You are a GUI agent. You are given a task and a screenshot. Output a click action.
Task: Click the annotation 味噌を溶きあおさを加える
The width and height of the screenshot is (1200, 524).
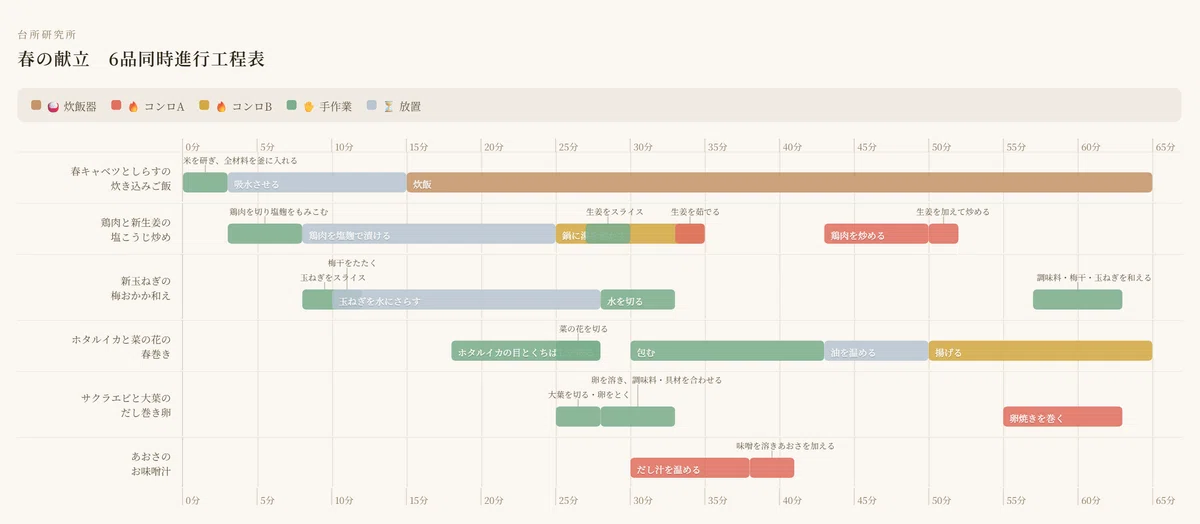(x=785, y=446)
